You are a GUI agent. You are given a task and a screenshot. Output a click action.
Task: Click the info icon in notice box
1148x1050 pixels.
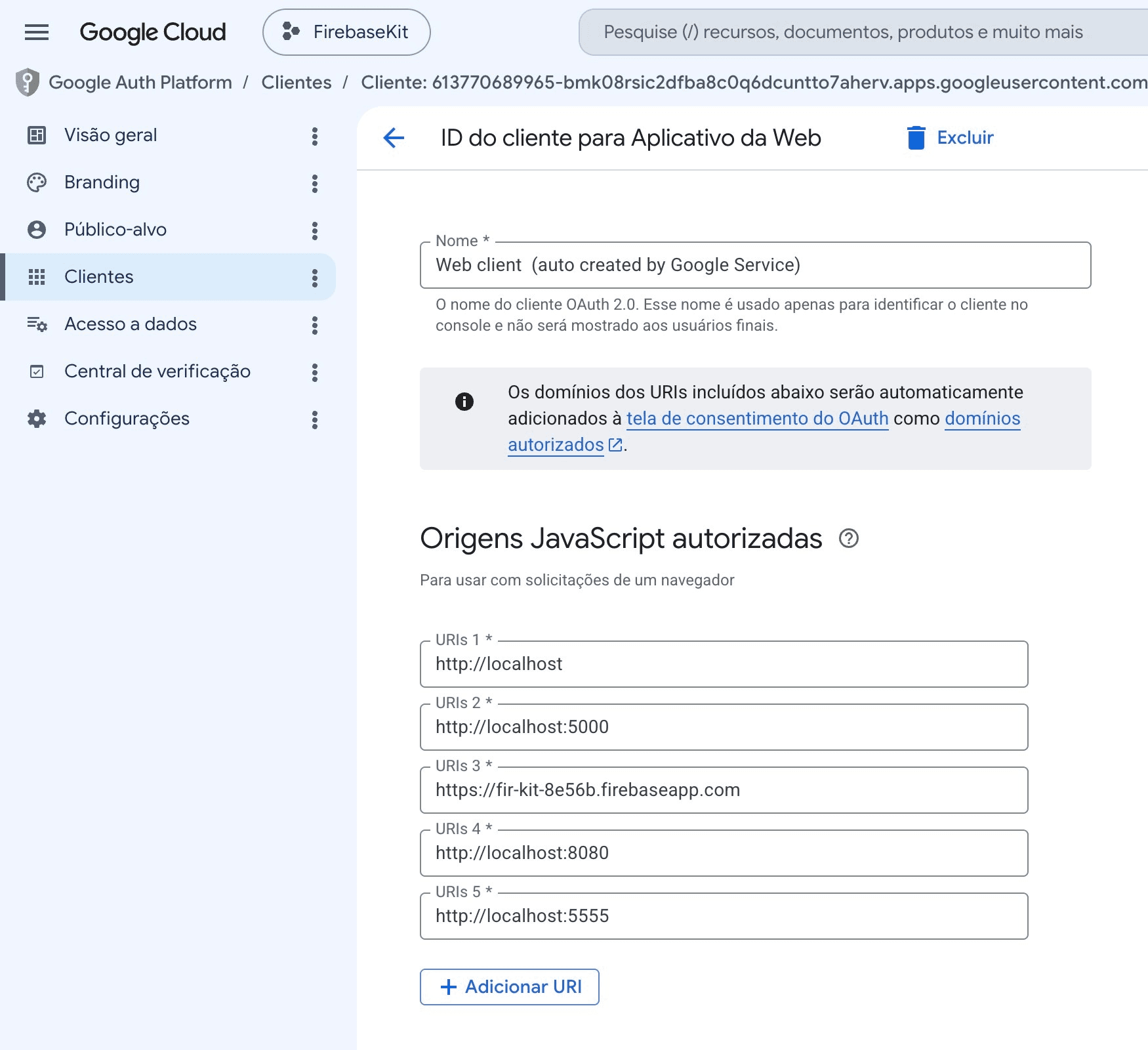coord(464,401)
